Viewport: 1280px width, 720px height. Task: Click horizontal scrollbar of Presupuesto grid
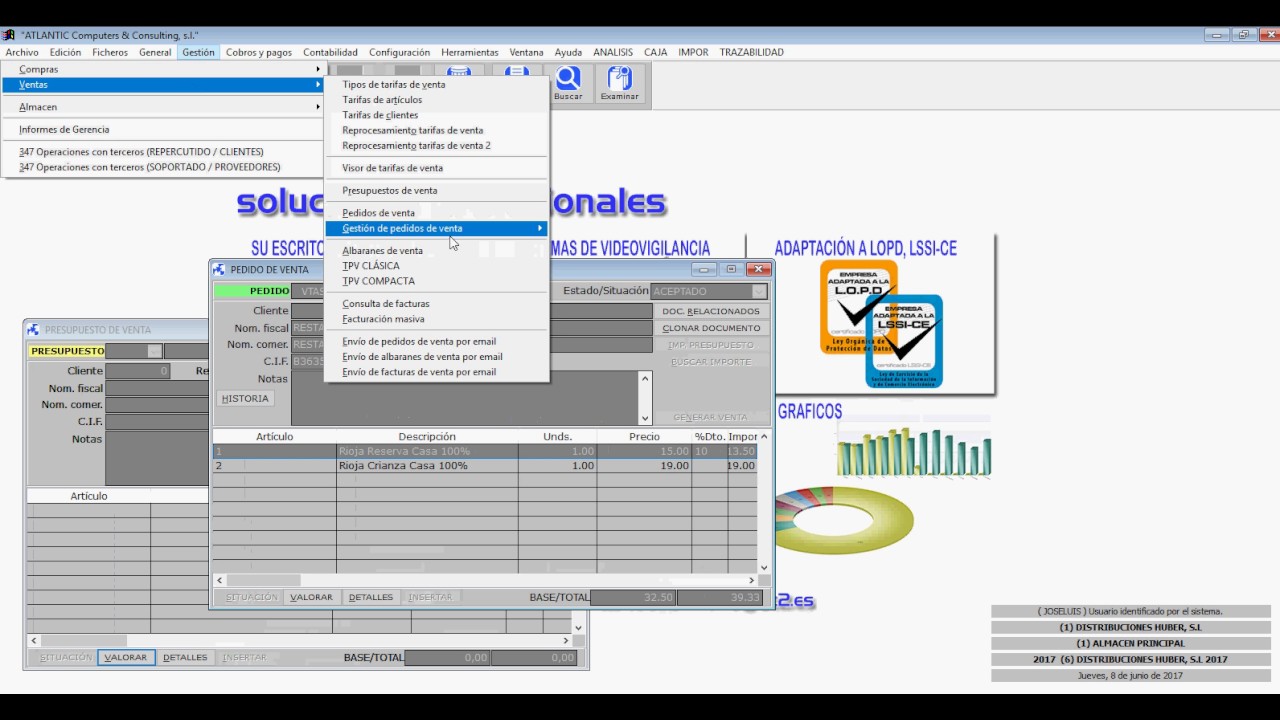point(300,641)
